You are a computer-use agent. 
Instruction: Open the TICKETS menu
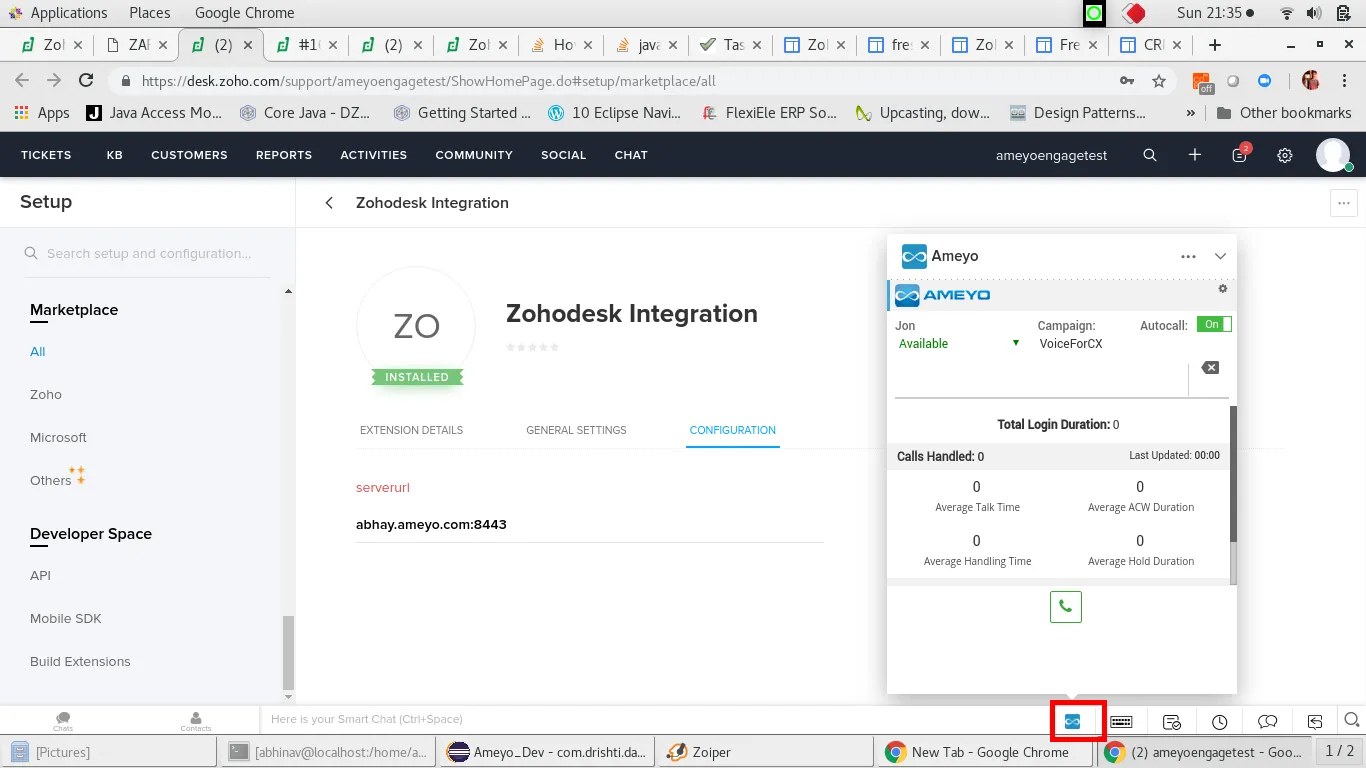[x=46, y=155]
